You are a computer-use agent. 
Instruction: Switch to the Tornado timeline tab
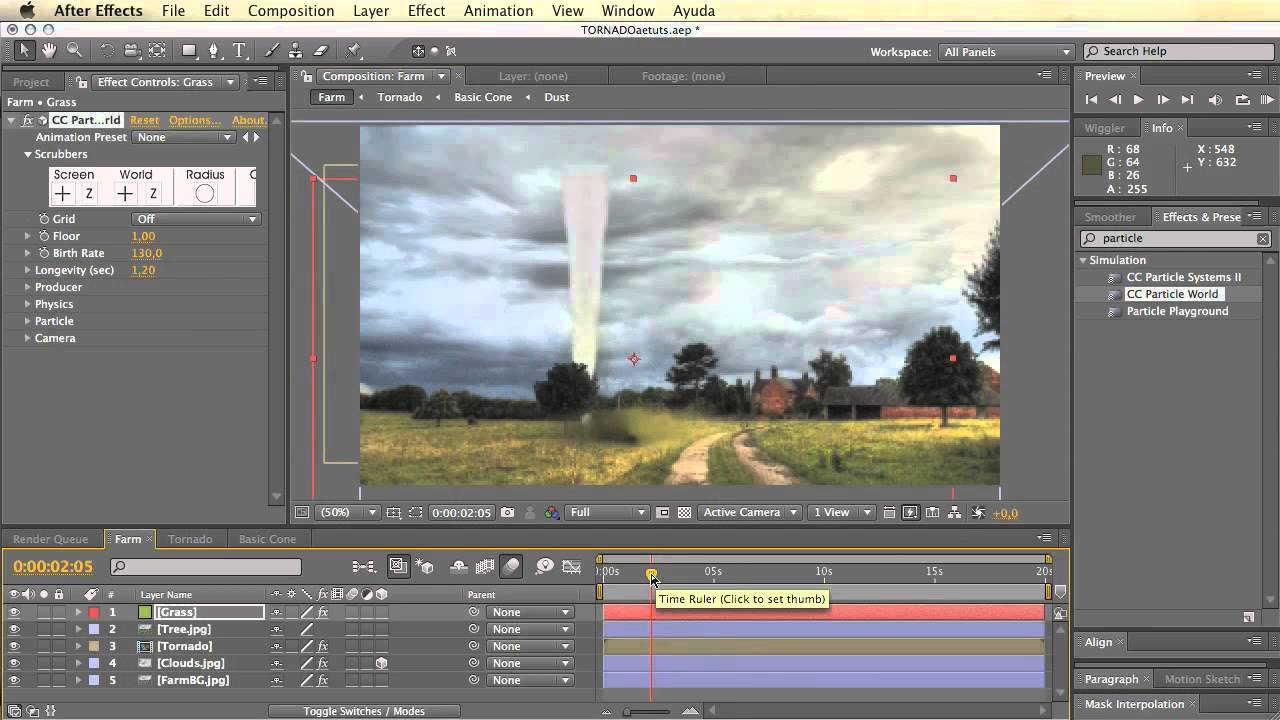[x=190, y=539]
